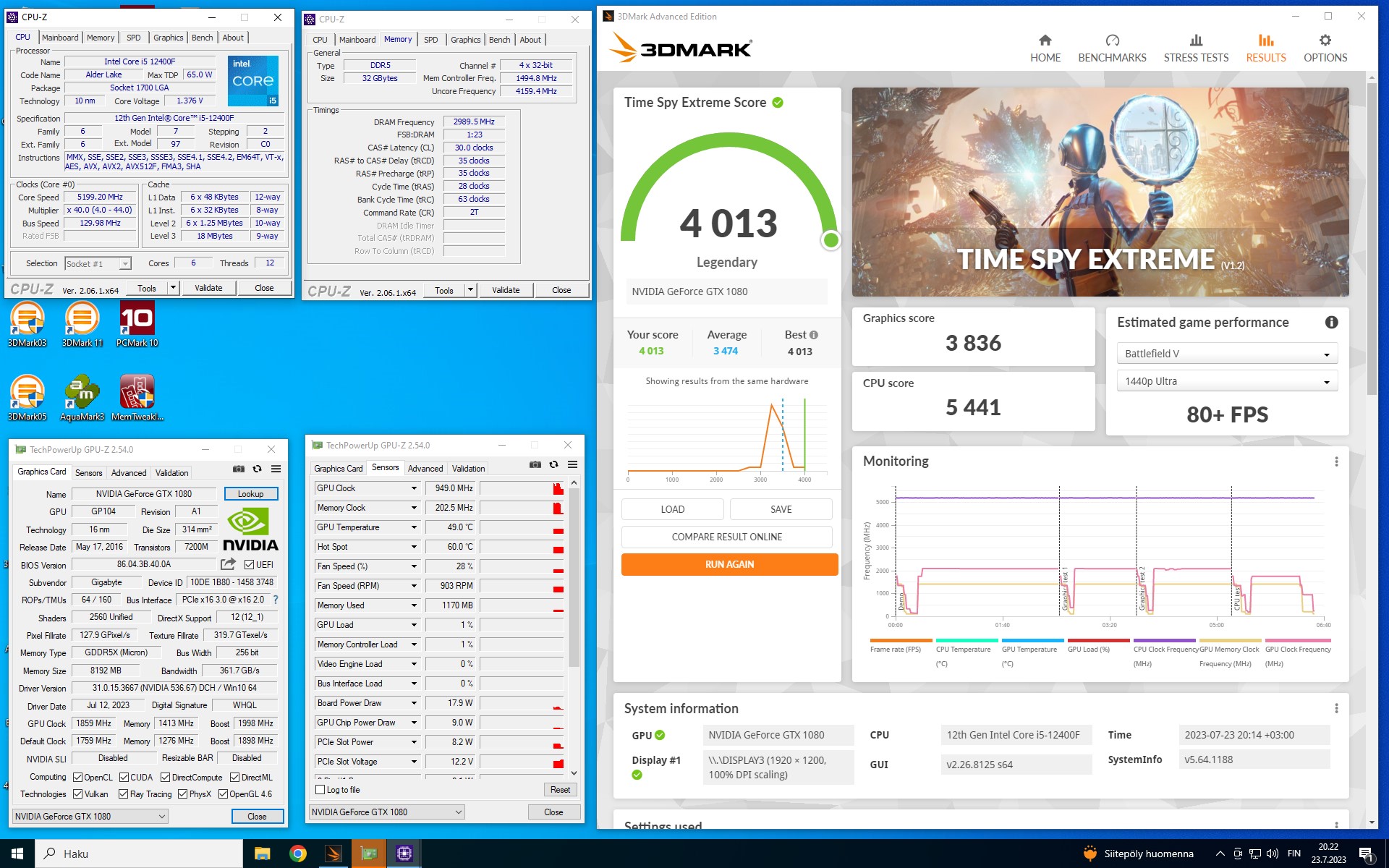This screenshot has height=868, width=1389.
Task: Click the Best score info icon
Action: pos(814,335)
